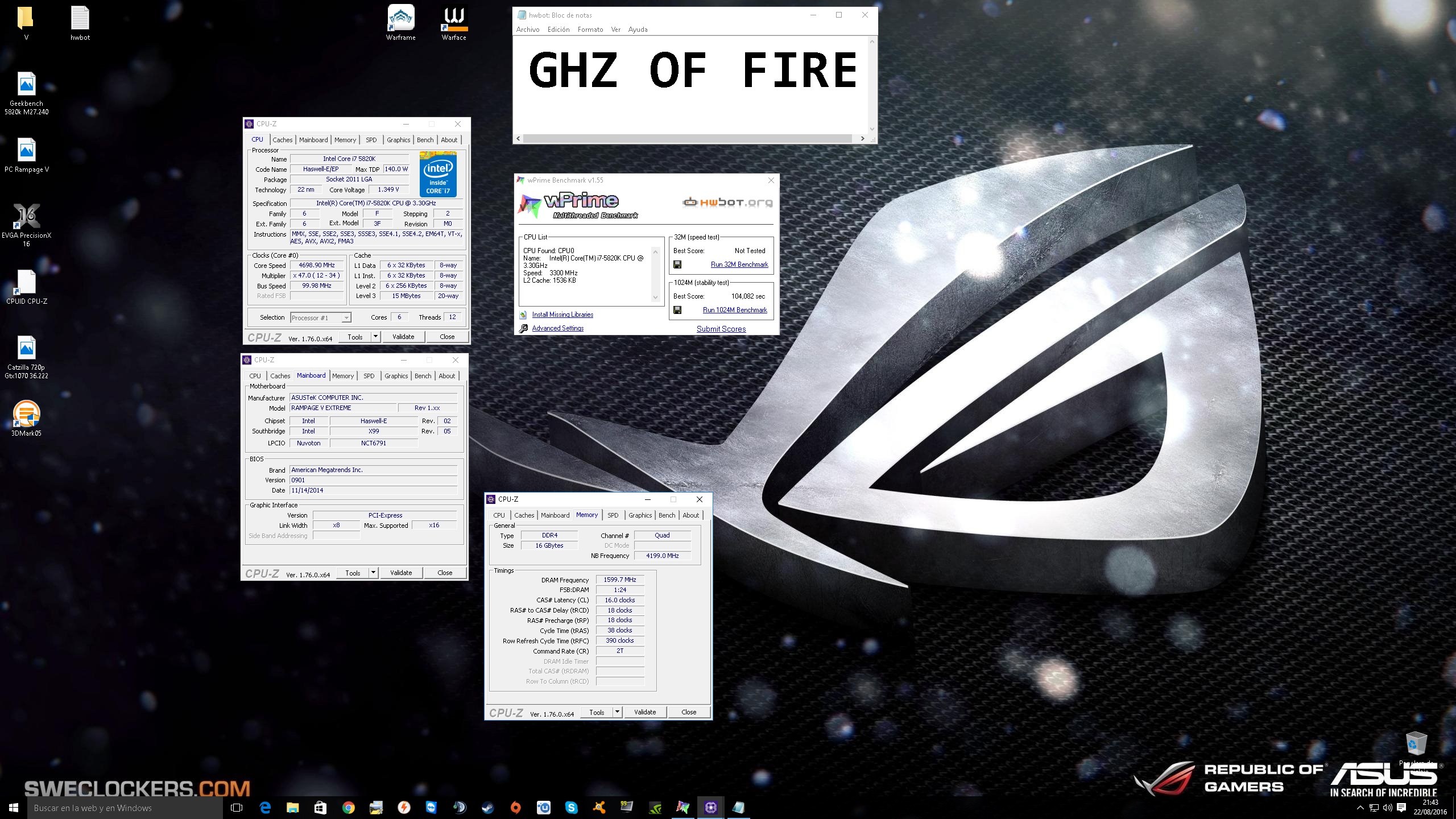Open the EVGA PrecisionX 16 desktop icon
1456x819 pixels.
pos(26,225)
